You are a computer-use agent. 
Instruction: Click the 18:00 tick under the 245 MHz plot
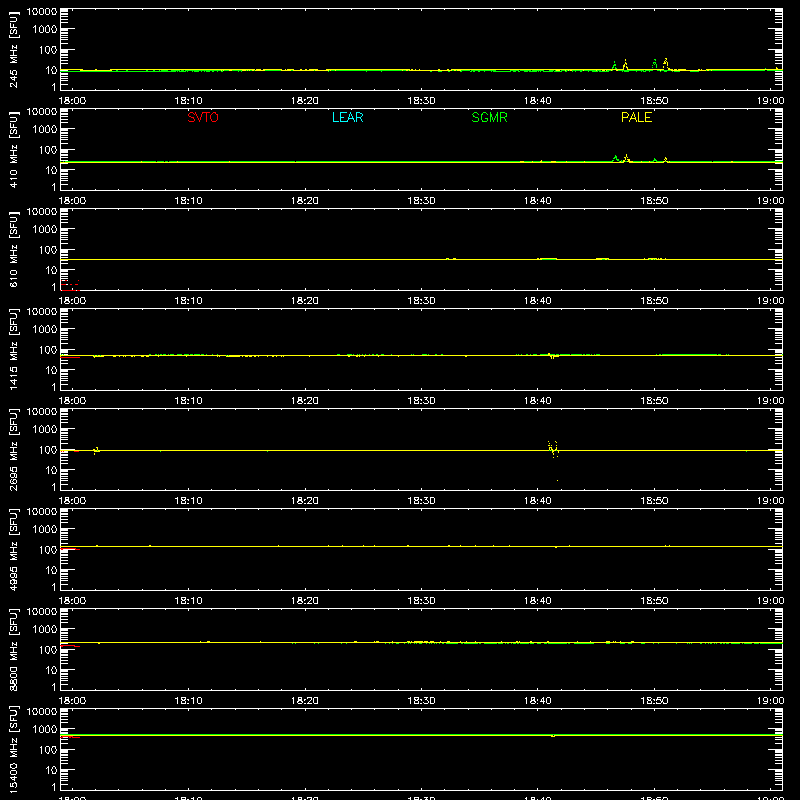pyautogui.click(x=72, y=101)
